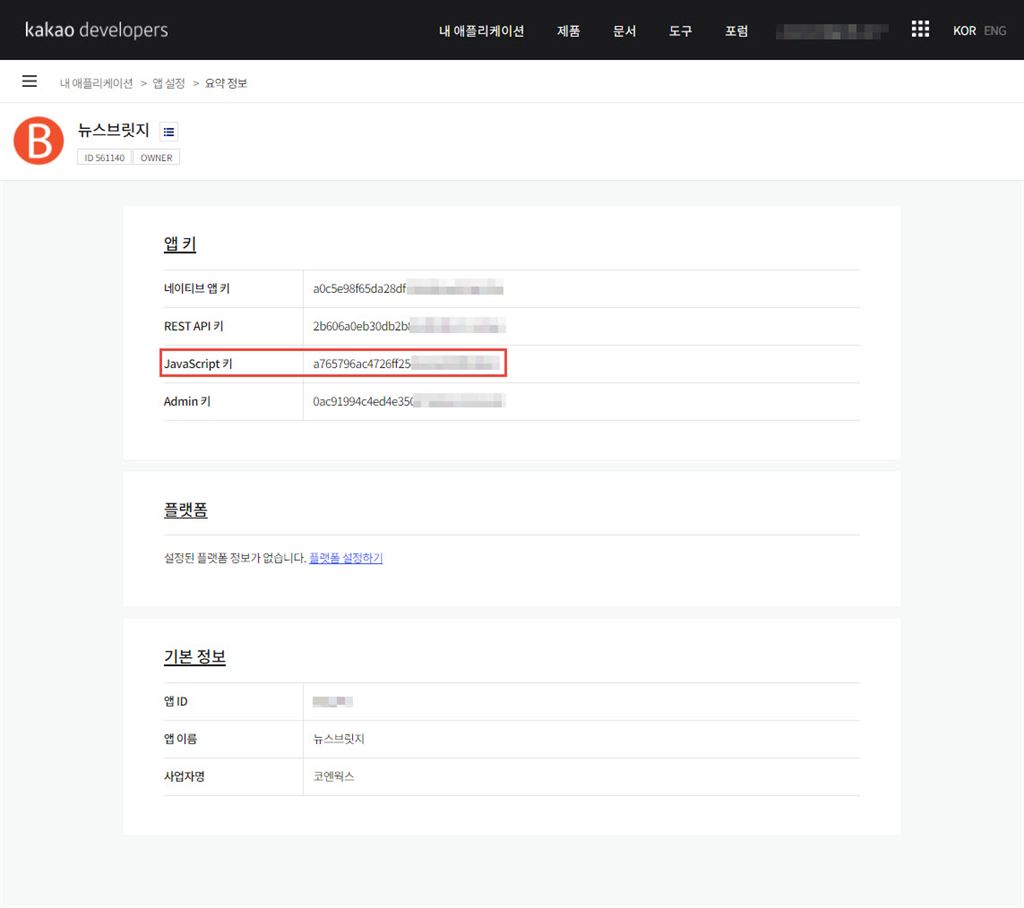Click 내 애플리케이션 breadcrumb link
This screenshot has height=908, width=1024.
96,83
